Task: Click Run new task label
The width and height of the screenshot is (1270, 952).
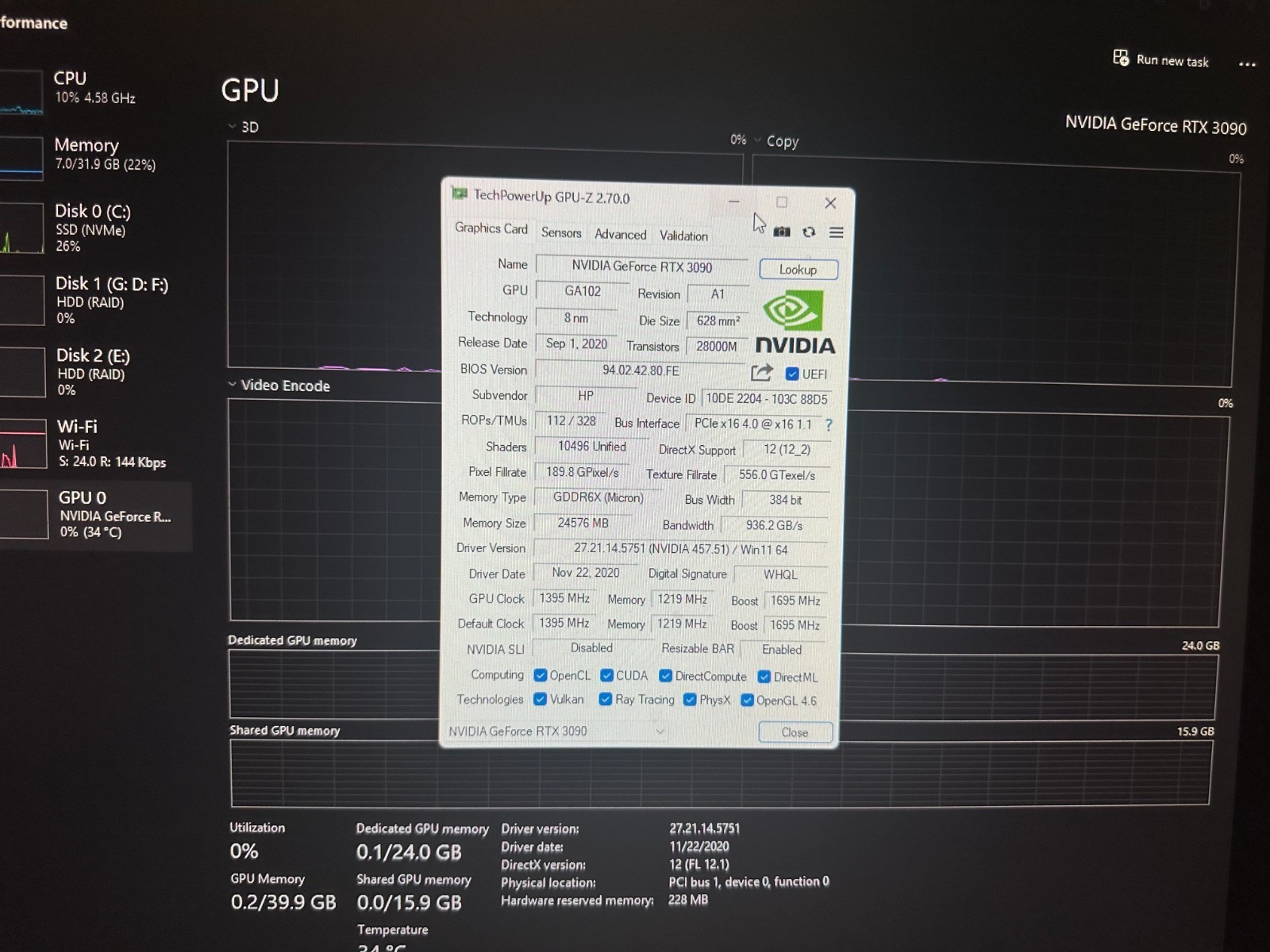Action: pos(1172,61)
